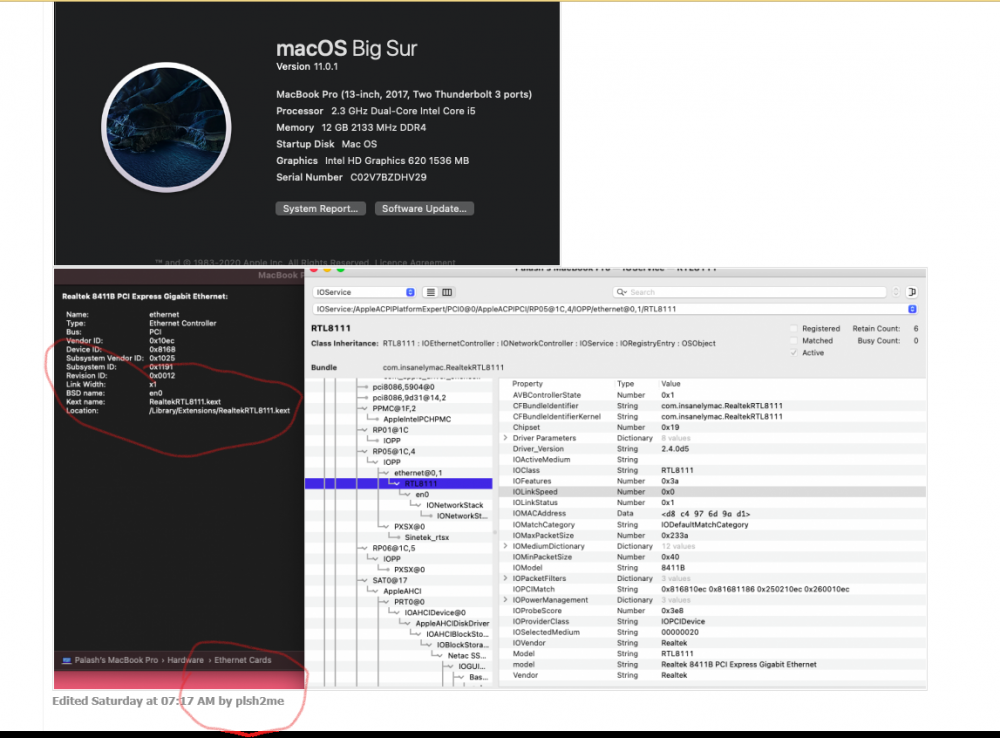Click the System Report... button

coord(320,209)
